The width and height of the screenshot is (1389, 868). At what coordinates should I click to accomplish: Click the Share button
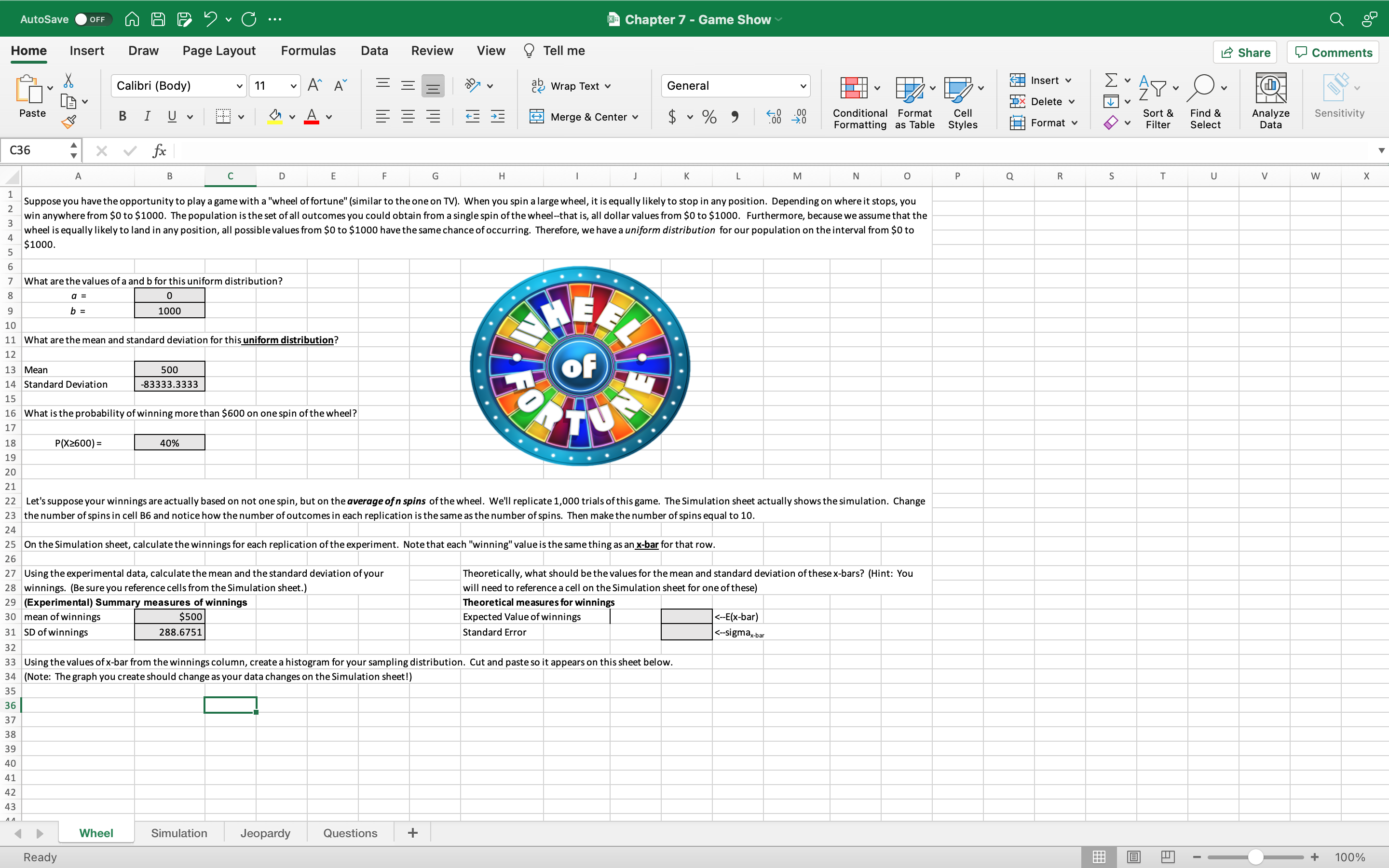click(1245, 52)
